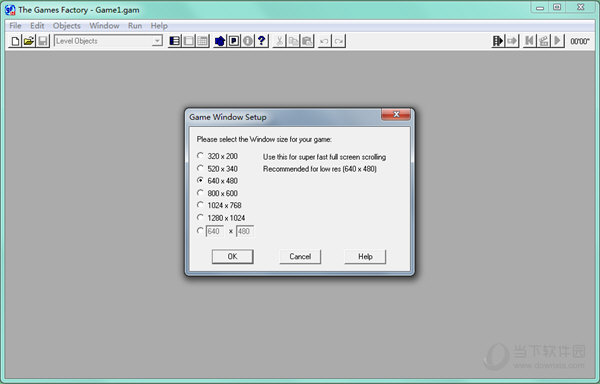This screenshot has height=384, width=600.
Task: Click the gray right arrow next-level icon
Action: (512, 41)
